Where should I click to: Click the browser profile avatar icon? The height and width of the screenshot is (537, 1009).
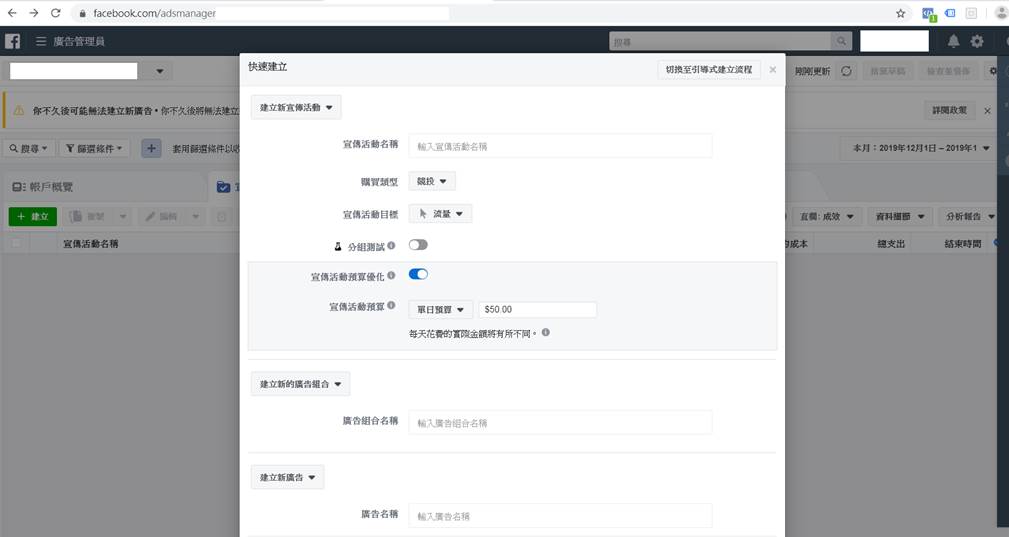coord(1001,13)
